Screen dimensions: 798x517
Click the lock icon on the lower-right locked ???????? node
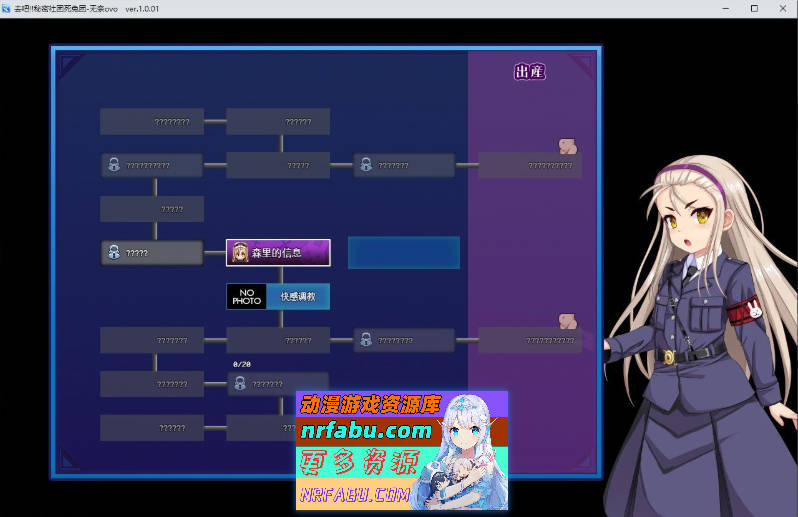pyautogui.click(x=366, y=341)
